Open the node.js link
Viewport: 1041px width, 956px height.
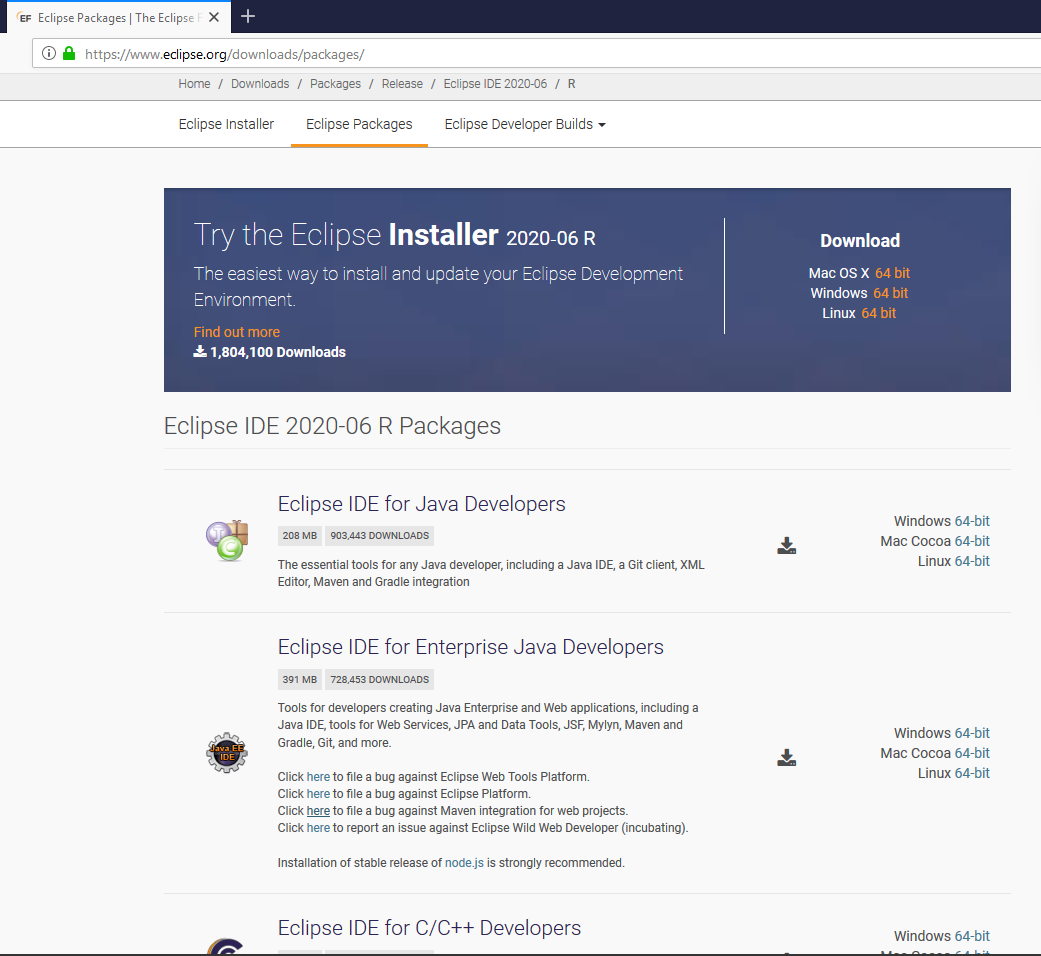[x=463, y=862]
